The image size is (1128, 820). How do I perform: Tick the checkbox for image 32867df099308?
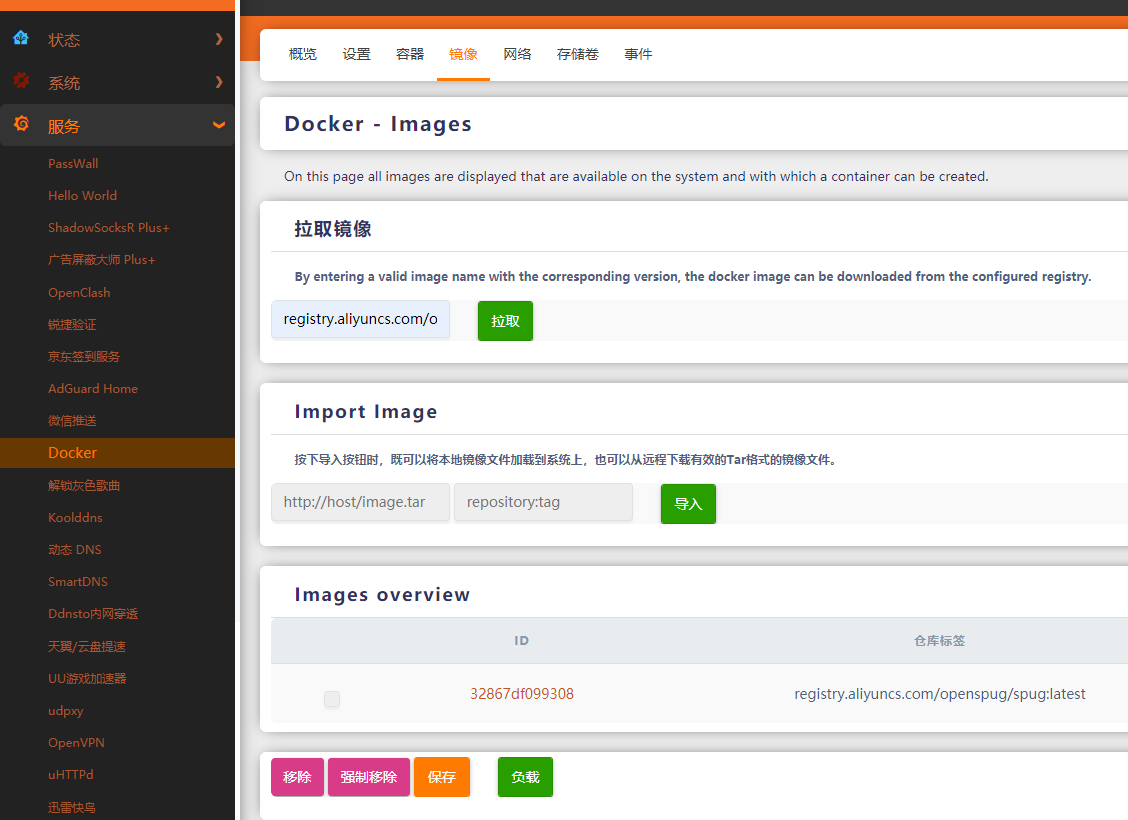click(x=332, y=700)
